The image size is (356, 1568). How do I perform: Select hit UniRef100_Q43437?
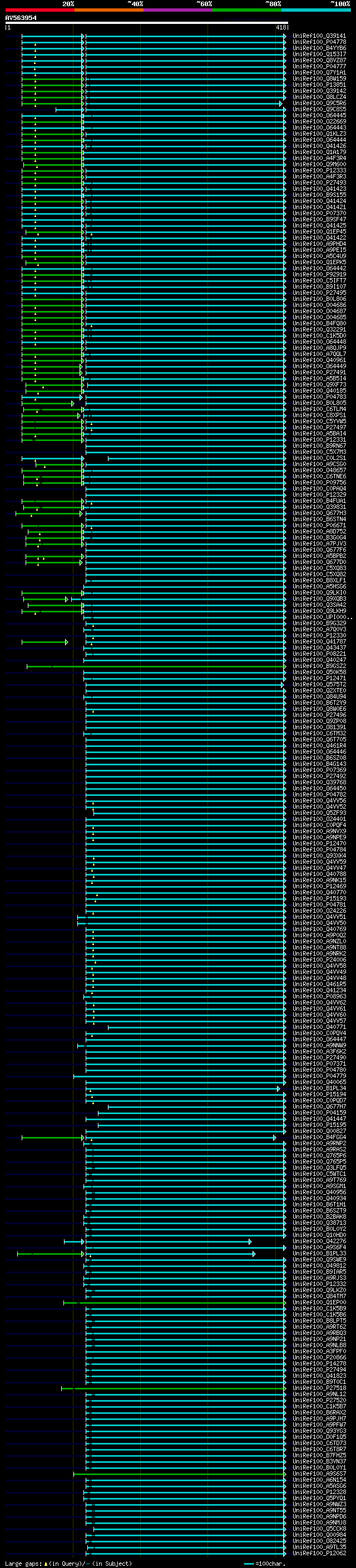319,647
